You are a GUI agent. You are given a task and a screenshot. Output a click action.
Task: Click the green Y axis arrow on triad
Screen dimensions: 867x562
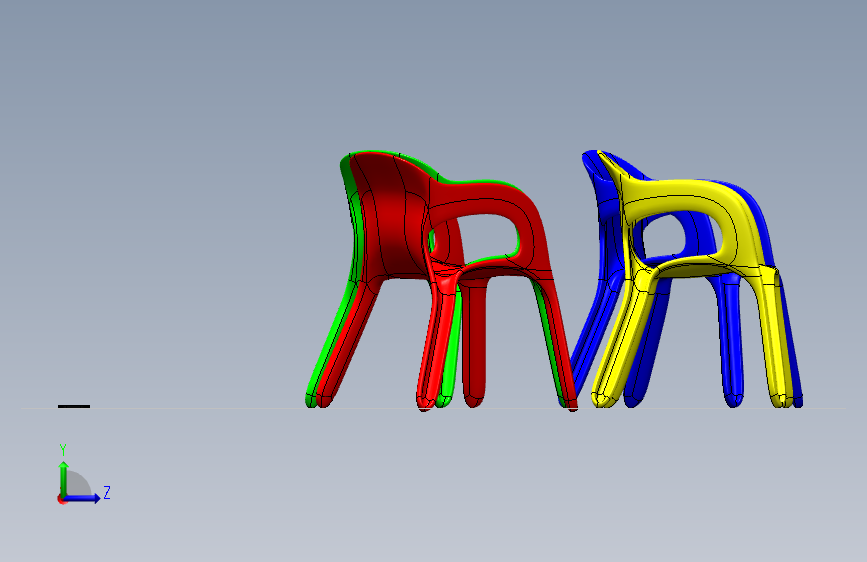click(64, 478)
